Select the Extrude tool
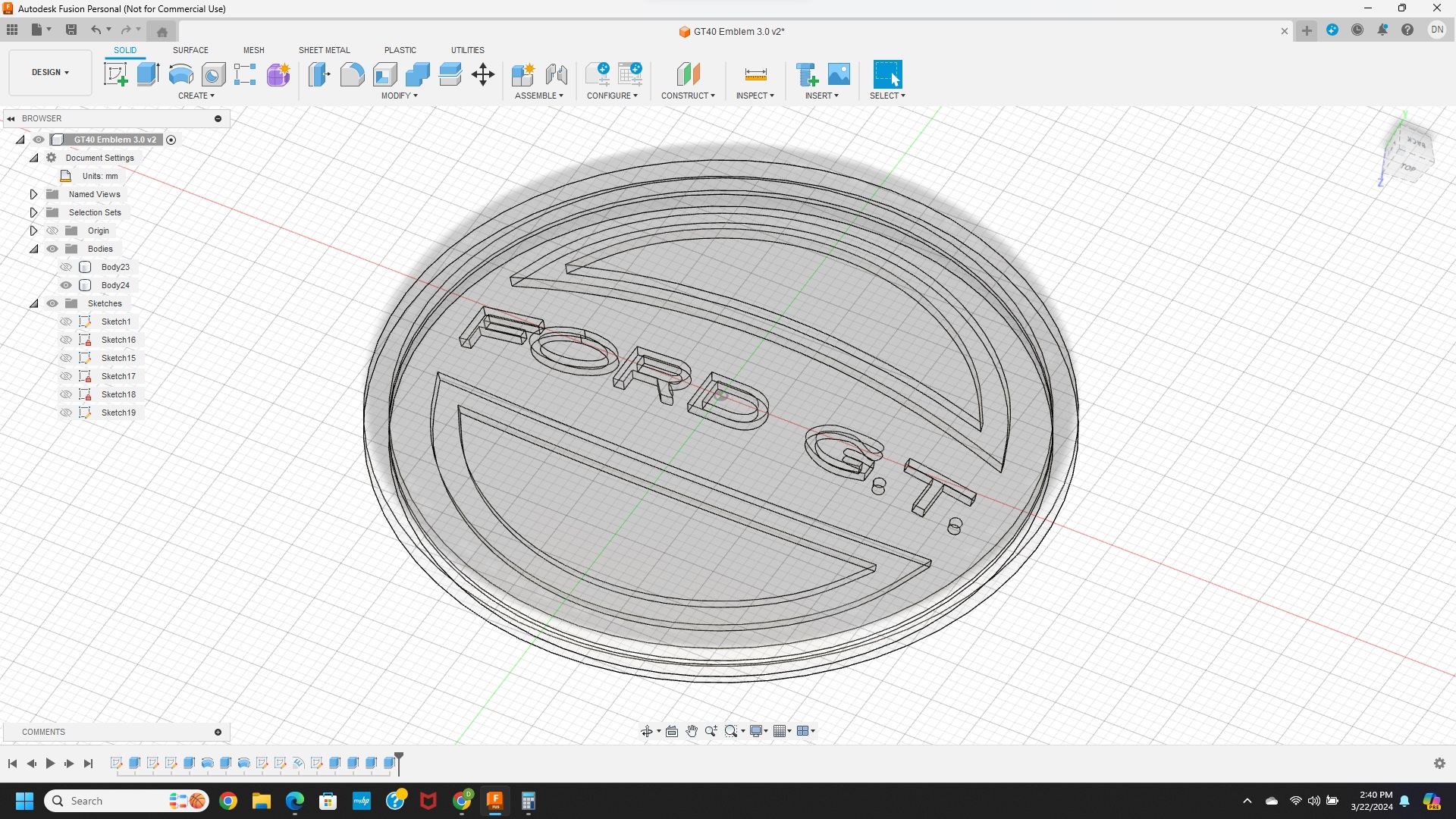The width and height of the screenshot is (1456, 819). 148,74
